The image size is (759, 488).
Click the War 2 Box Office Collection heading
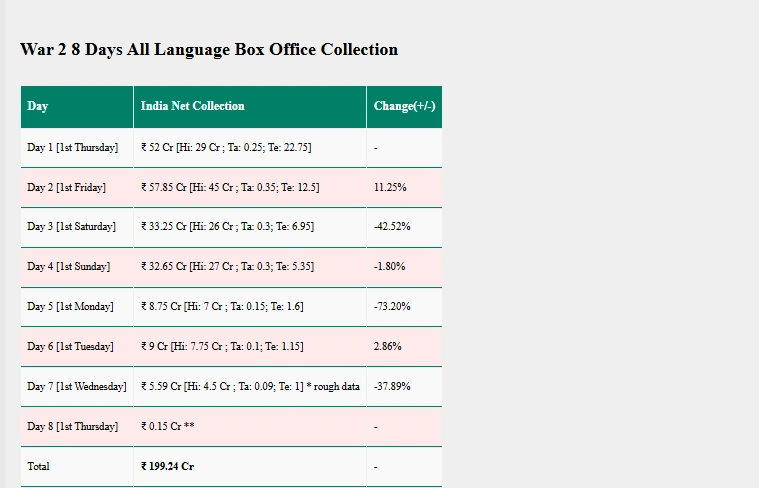[209, 50]
